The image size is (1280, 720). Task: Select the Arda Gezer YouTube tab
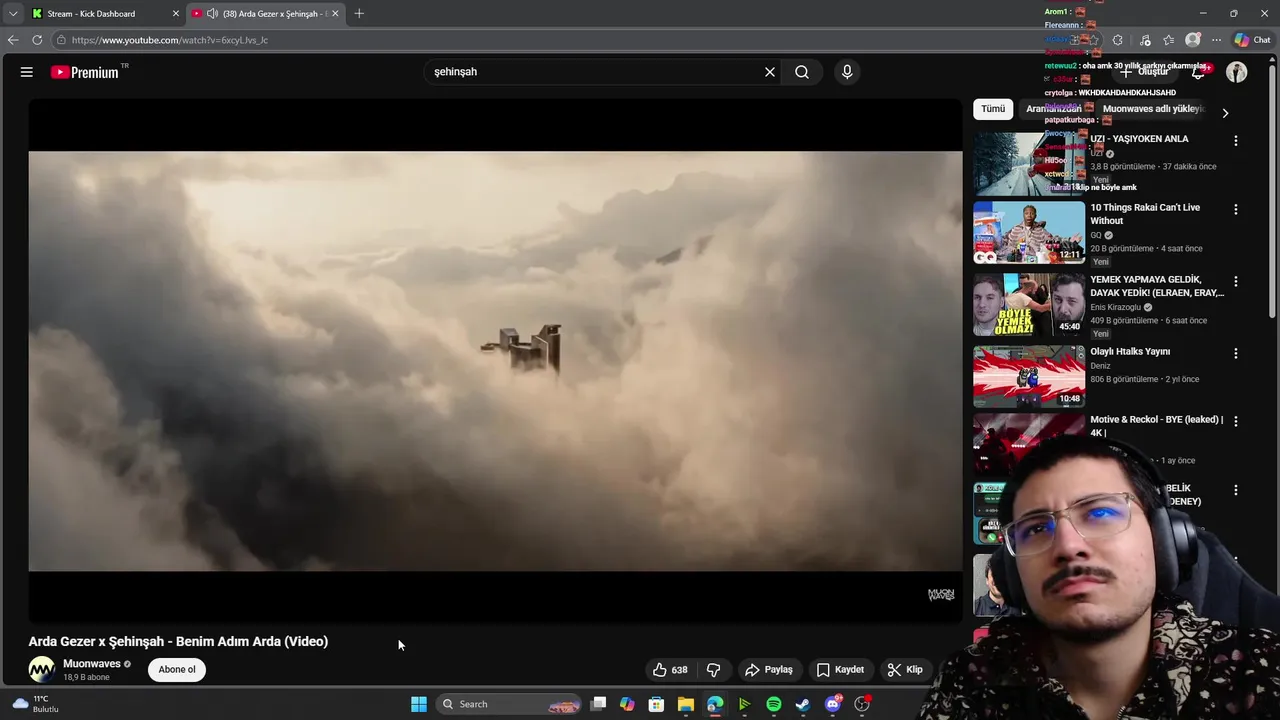coord(266,14)
